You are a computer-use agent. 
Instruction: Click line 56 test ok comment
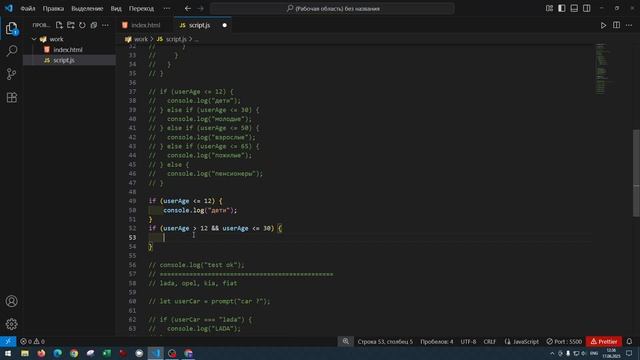pos(196,265)
